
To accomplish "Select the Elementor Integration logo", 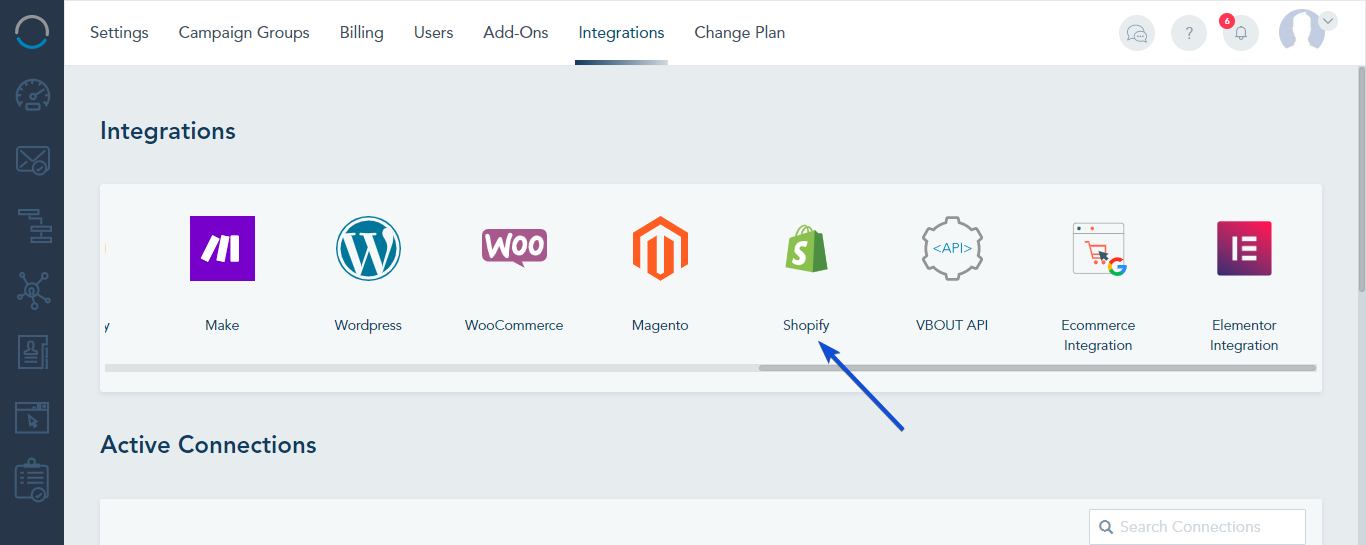I will [x=1244, y=248].
